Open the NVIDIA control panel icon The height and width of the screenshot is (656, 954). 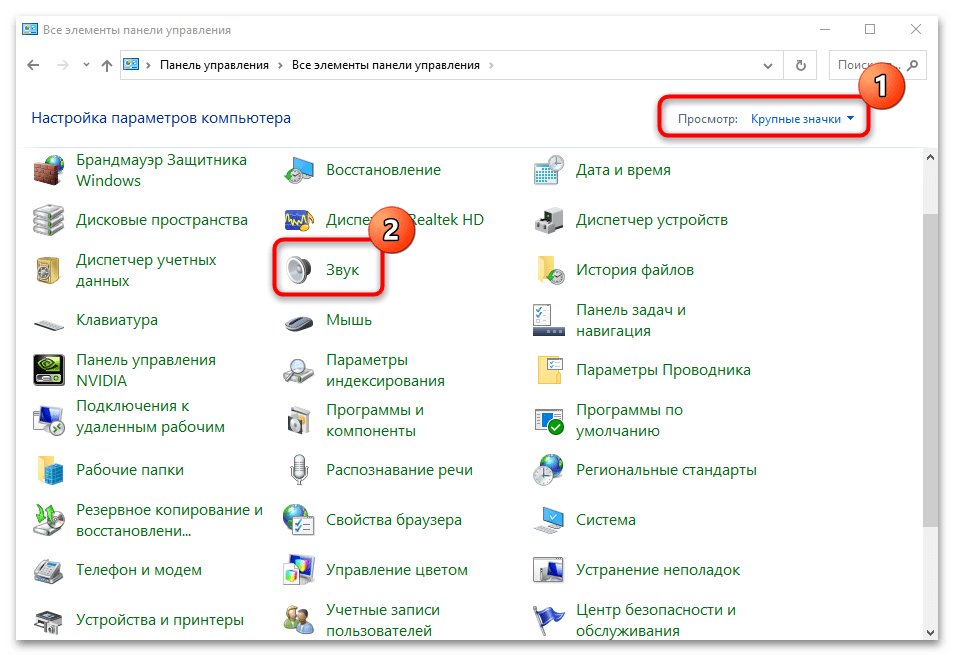49,370
